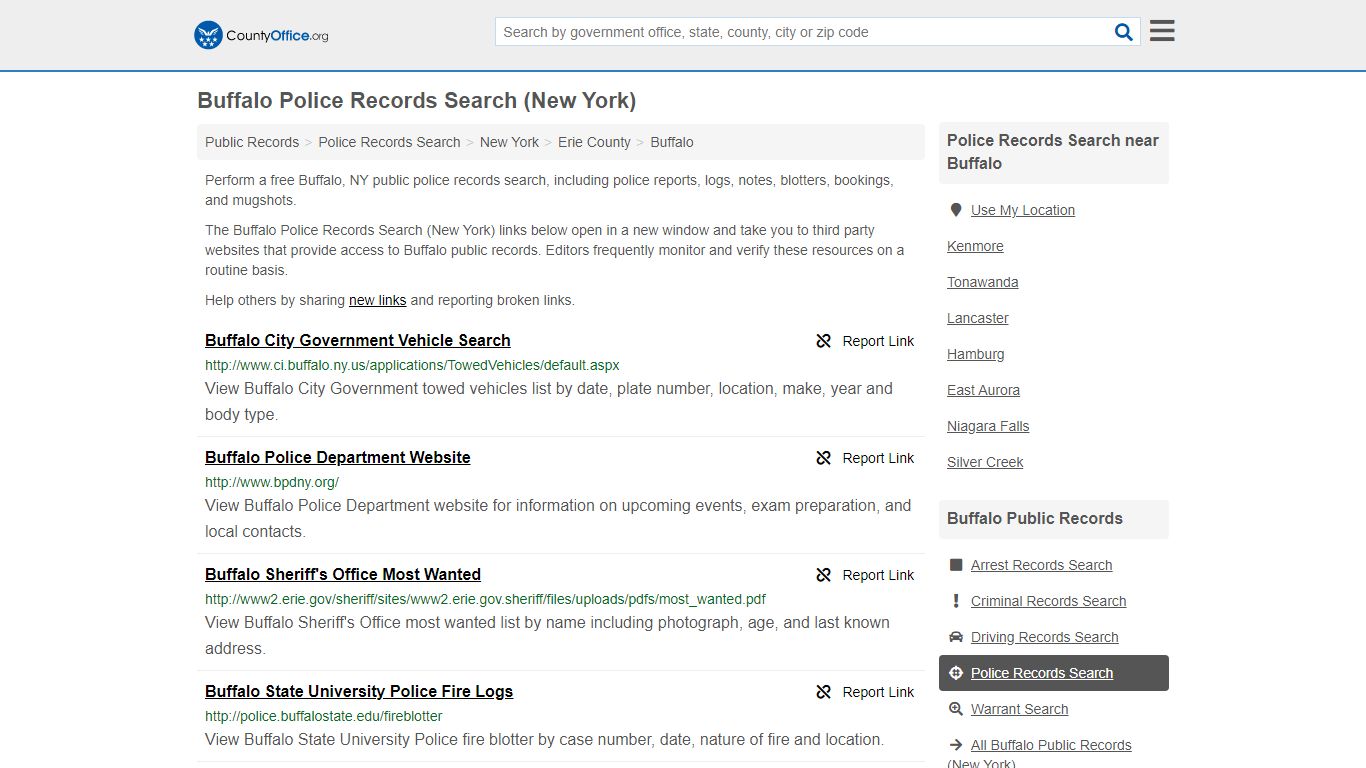This screenshot has width=1366, height=768.
Task: Click the Criminal Records exclamation icon
Action: 956,601
